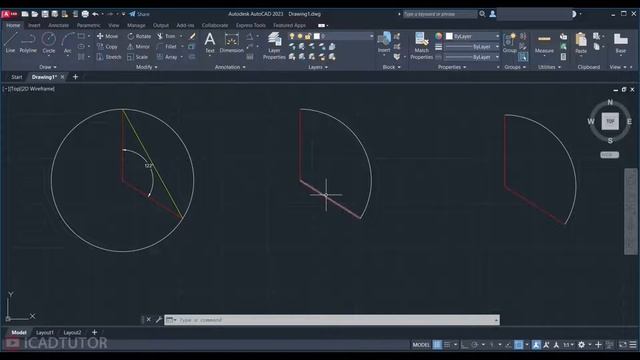The width and height of the screenshot is (640, 360).
Task: Click the object color wheel swatch
Action: click(x=438, y=36)
